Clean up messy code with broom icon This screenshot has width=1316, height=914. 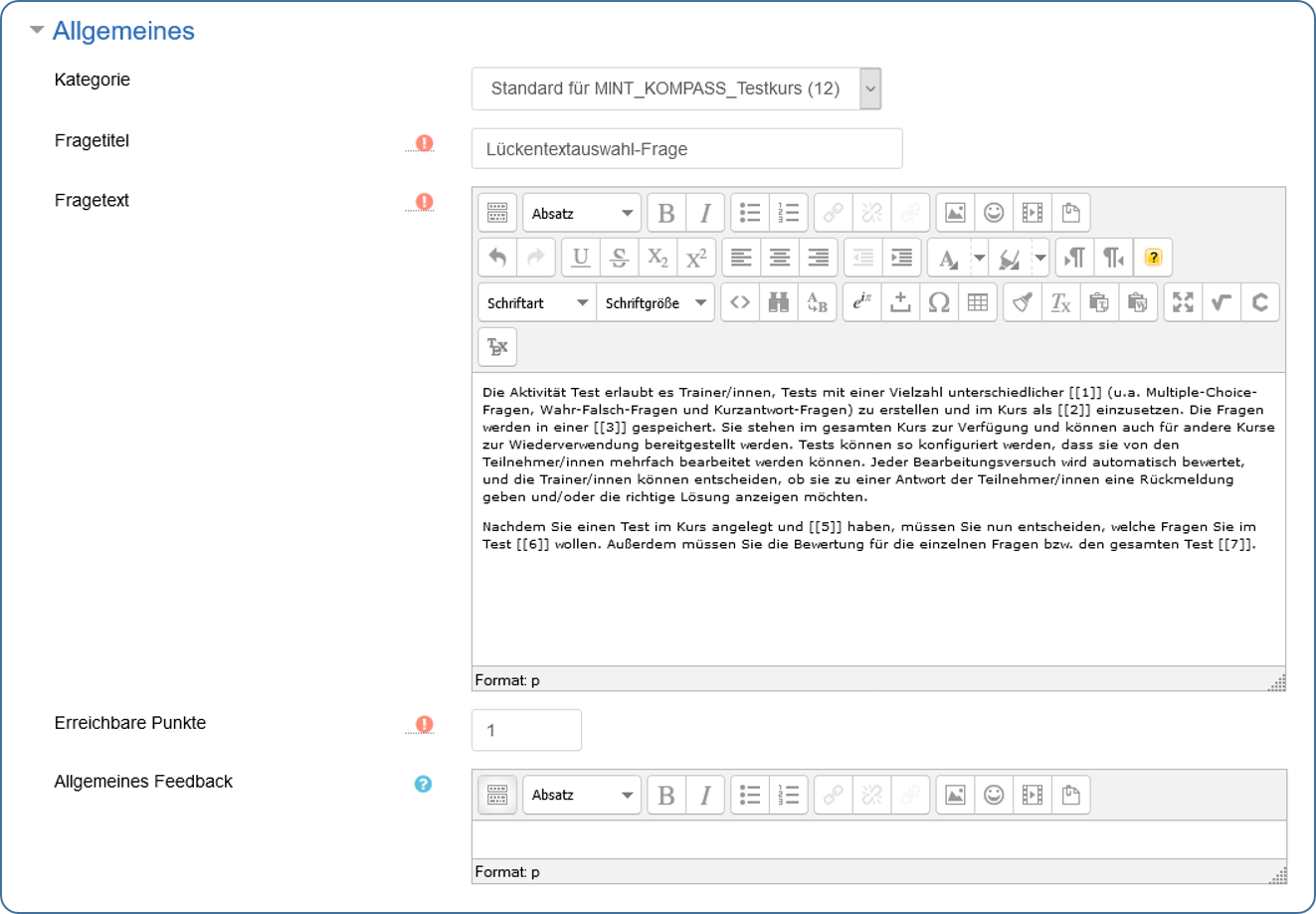[x=1023, y=302]
